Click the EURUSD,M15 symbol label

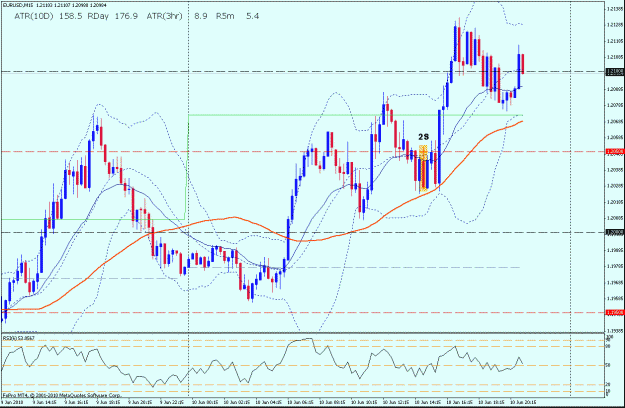point(18,6)
